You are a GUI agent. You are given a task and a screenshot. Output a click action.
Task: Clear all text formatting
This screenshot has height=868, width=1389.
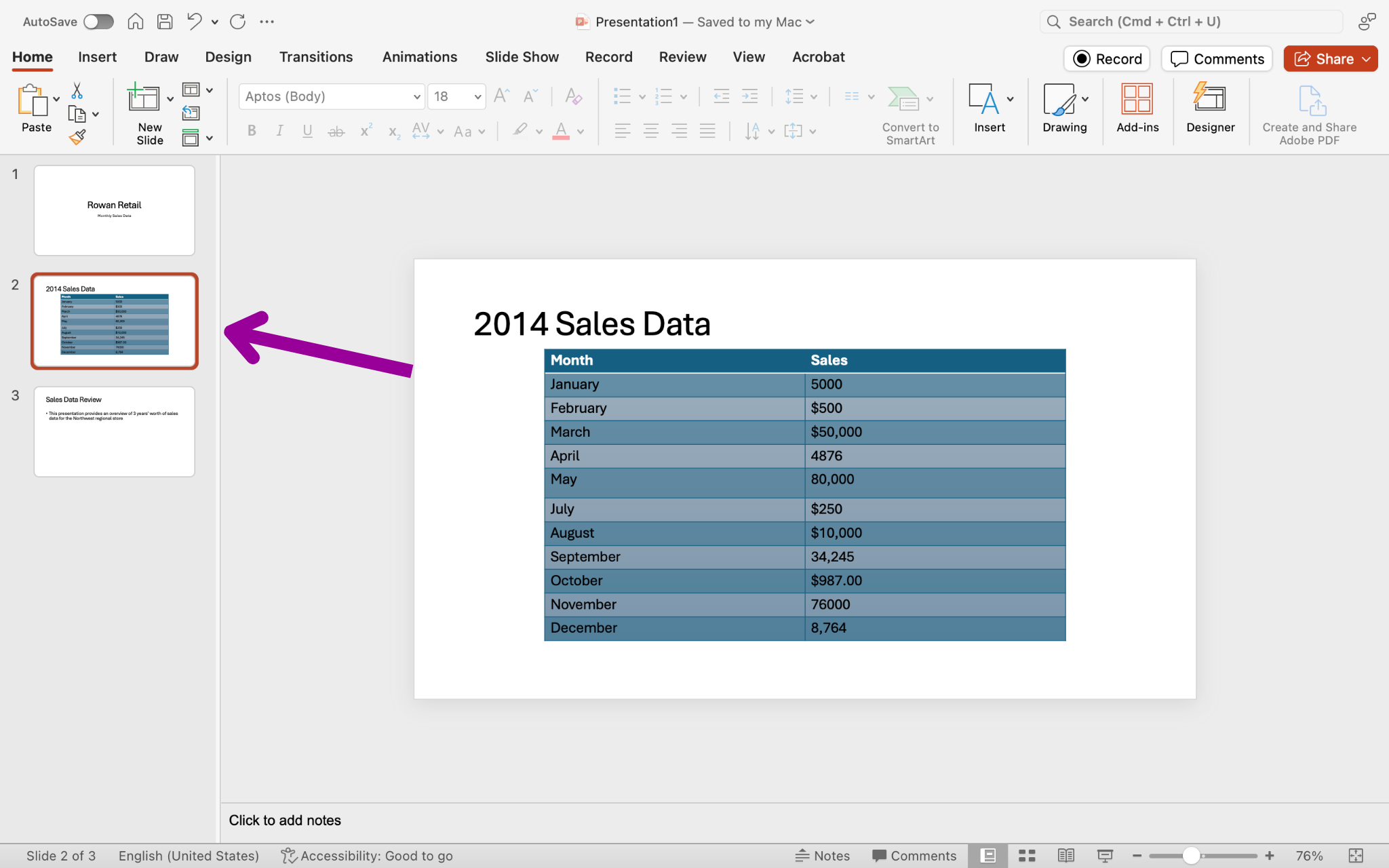573,96
